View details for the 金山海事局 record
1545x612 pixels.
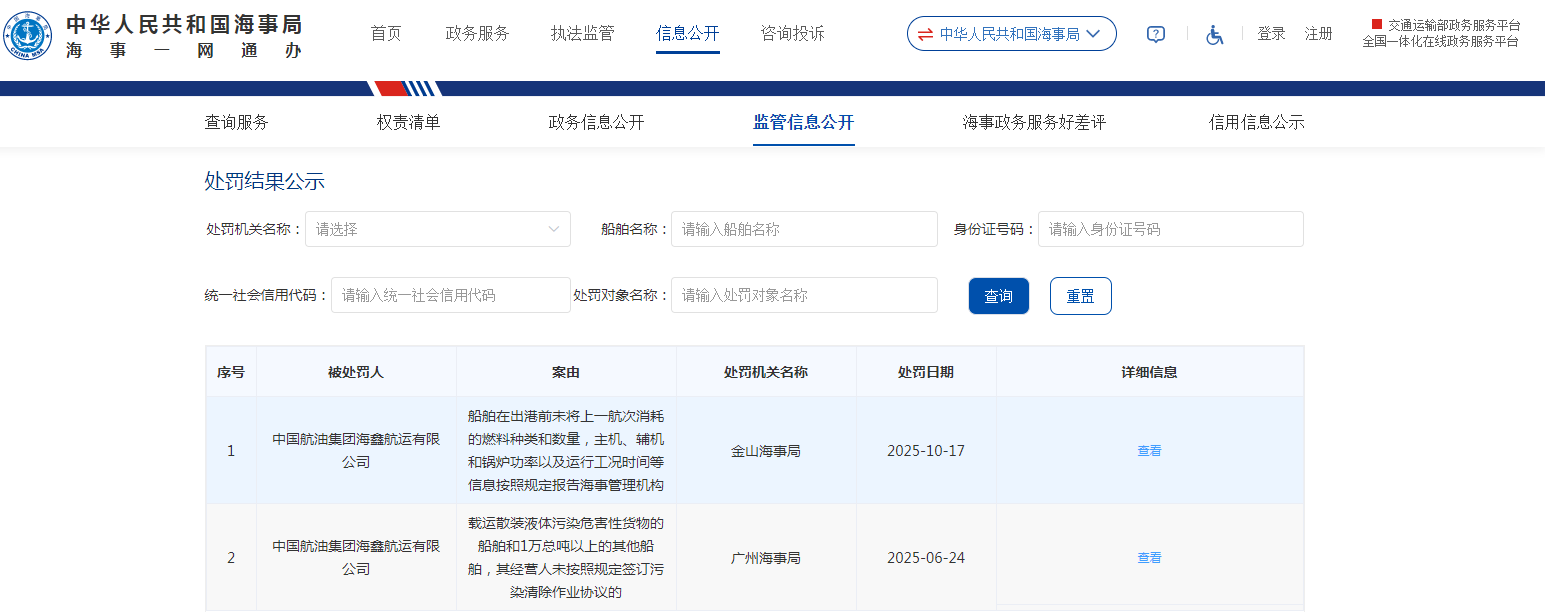point(1149,451)
